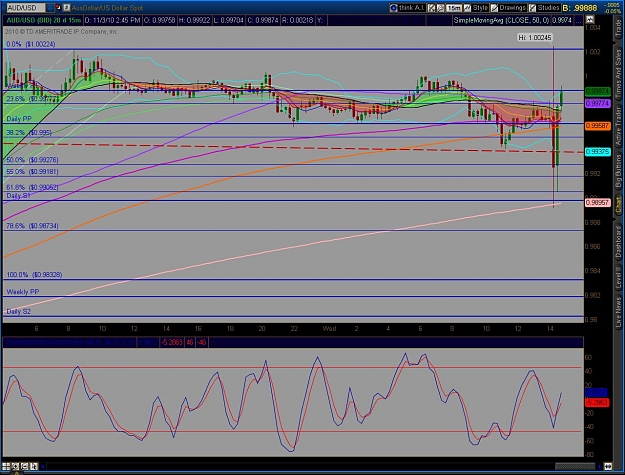
Task: Expand the study list ellipsis button
Action: [x=579, y=20]
